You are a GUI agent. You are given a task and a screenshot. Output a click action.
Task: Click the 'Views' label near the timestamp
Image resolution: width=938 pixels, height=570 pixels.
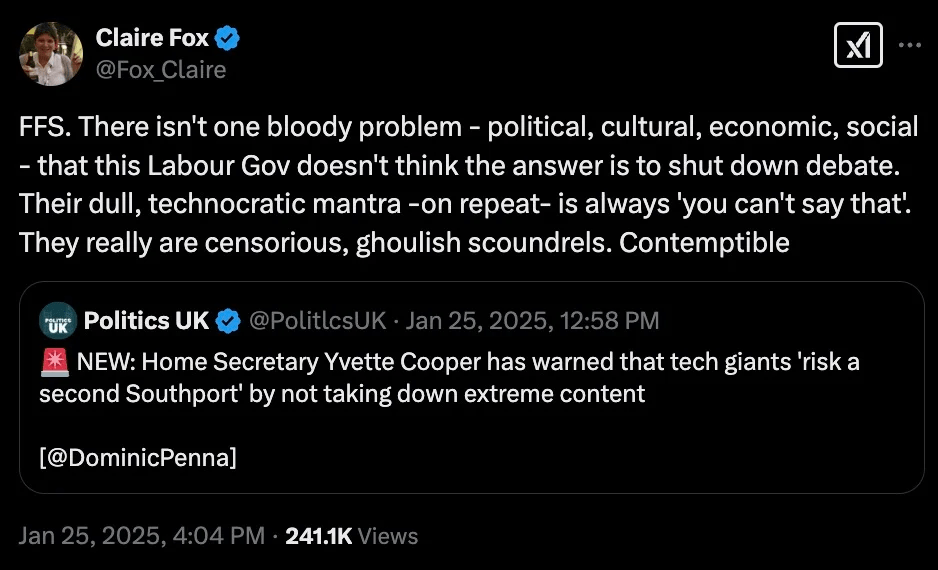(388, 536)
